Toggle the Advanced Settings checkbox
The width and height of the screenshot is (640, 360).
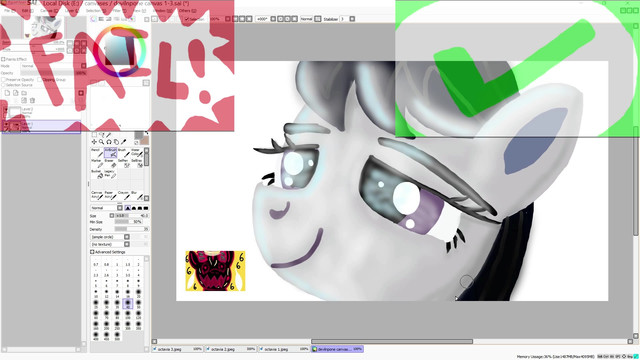pos(92,252)
